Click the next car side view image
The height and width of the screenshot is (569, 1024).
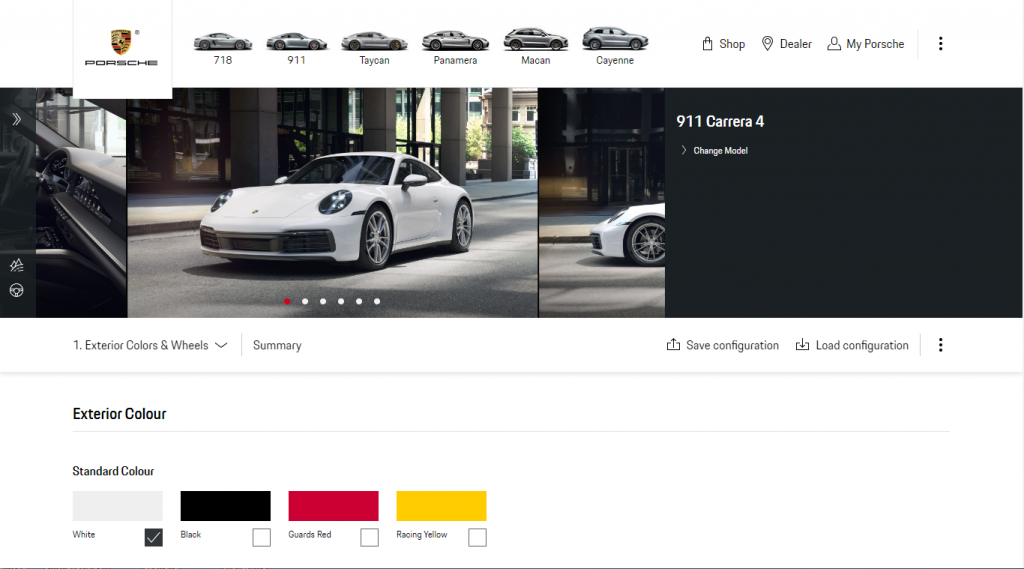point(602,203)
